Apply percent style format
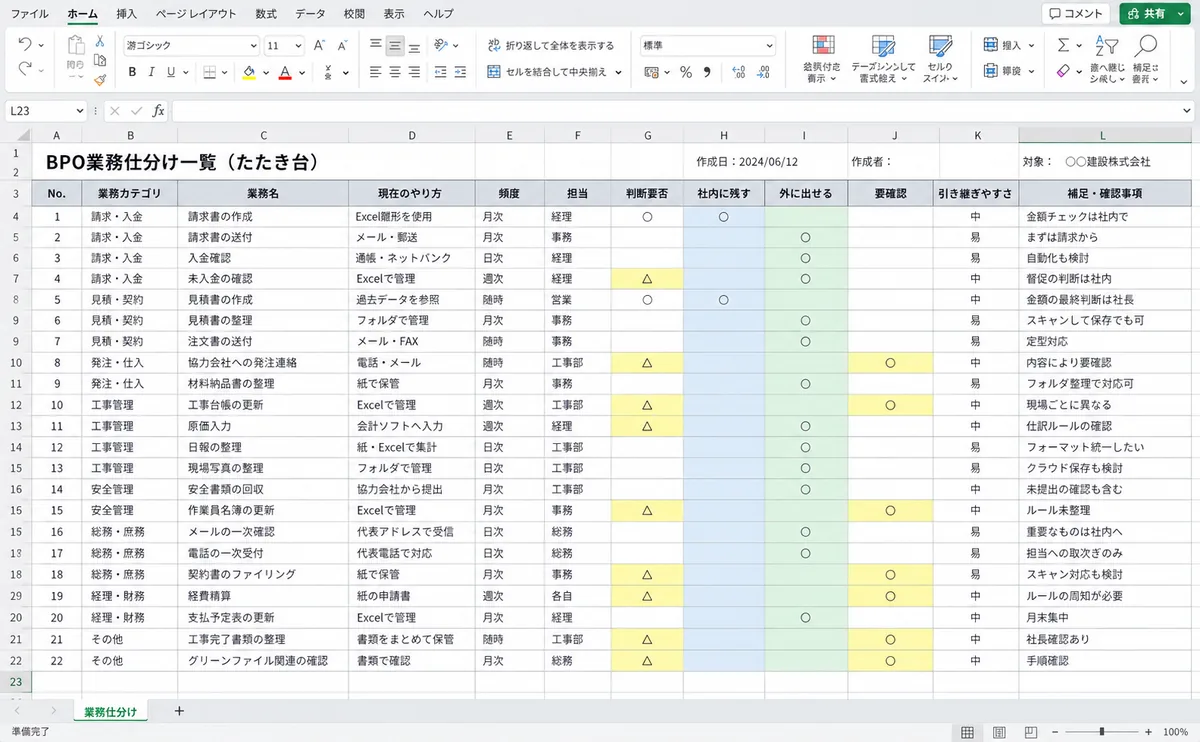 tap(686, 72)
